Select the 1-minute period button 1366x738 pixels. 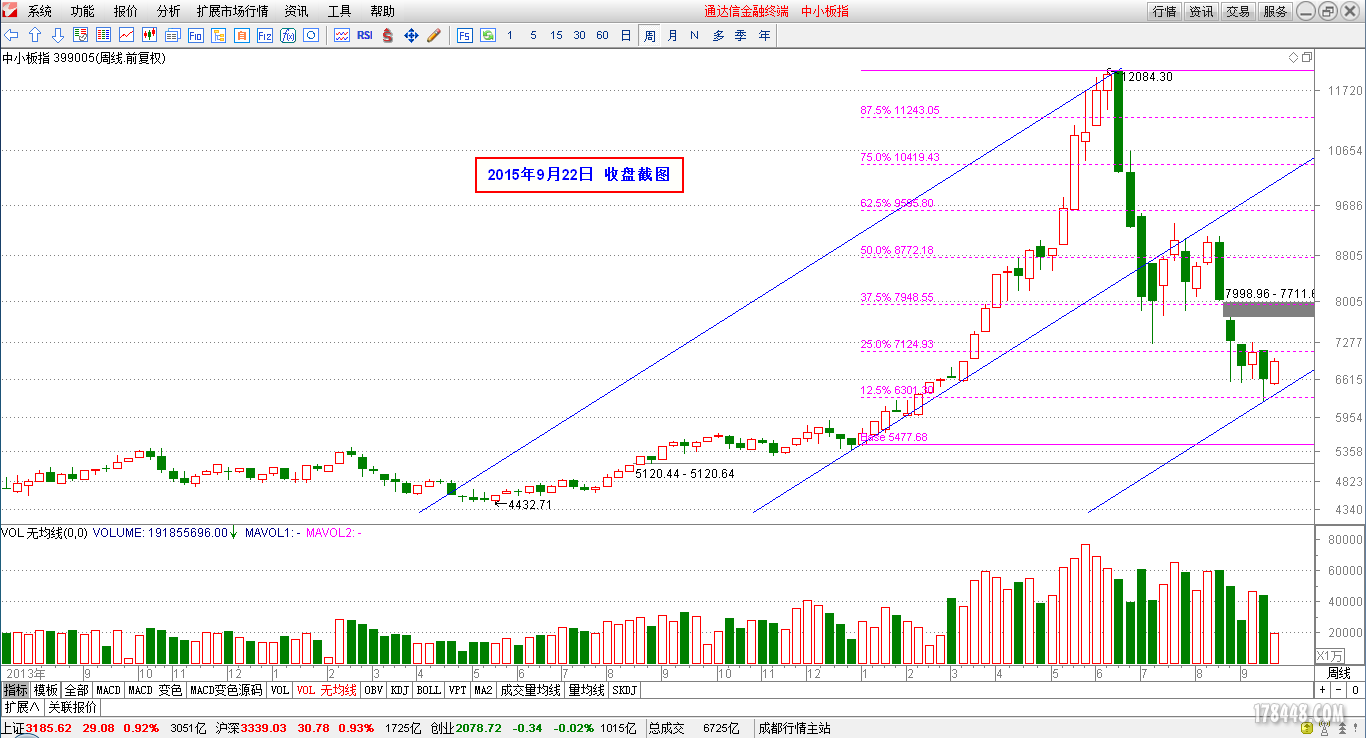coord(510,35)
